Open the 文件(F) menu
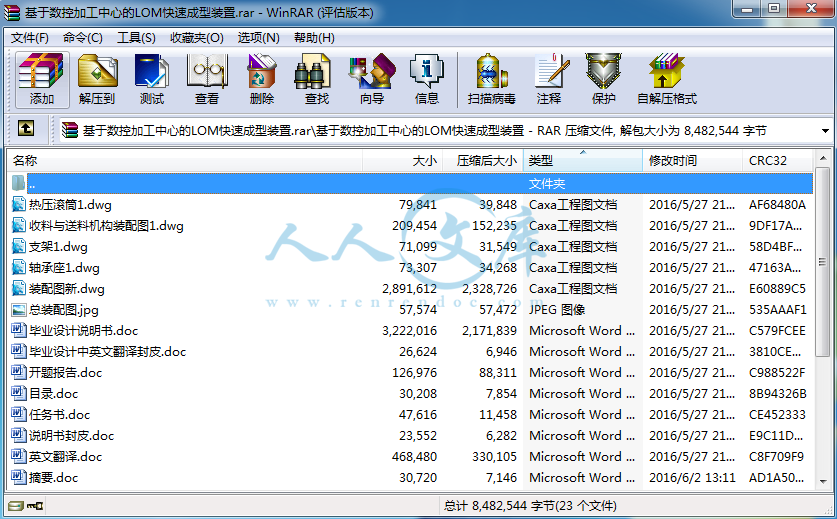Screen dimensions: 837x519 pos(29,38)
